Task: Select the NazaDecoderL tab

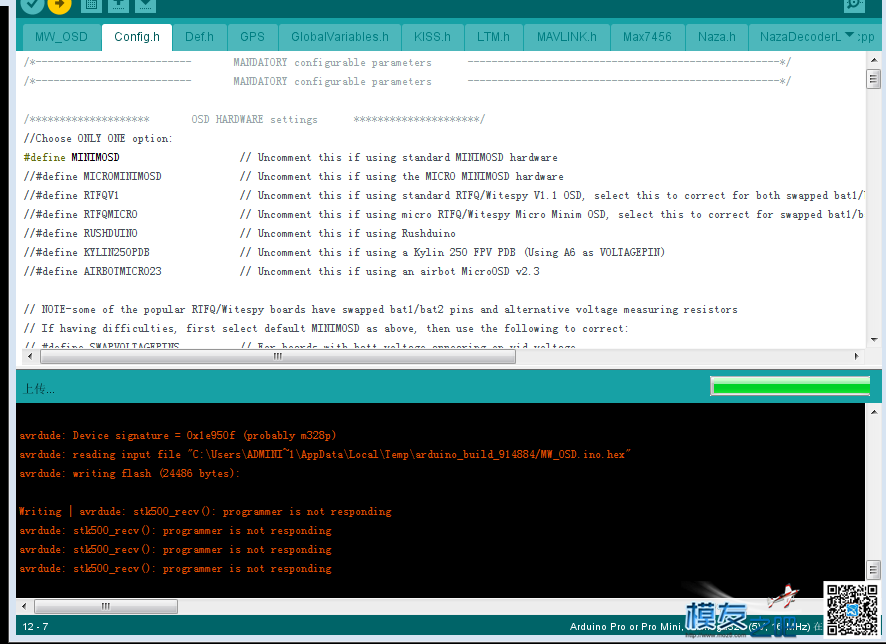Action: (x=801, y=37)
